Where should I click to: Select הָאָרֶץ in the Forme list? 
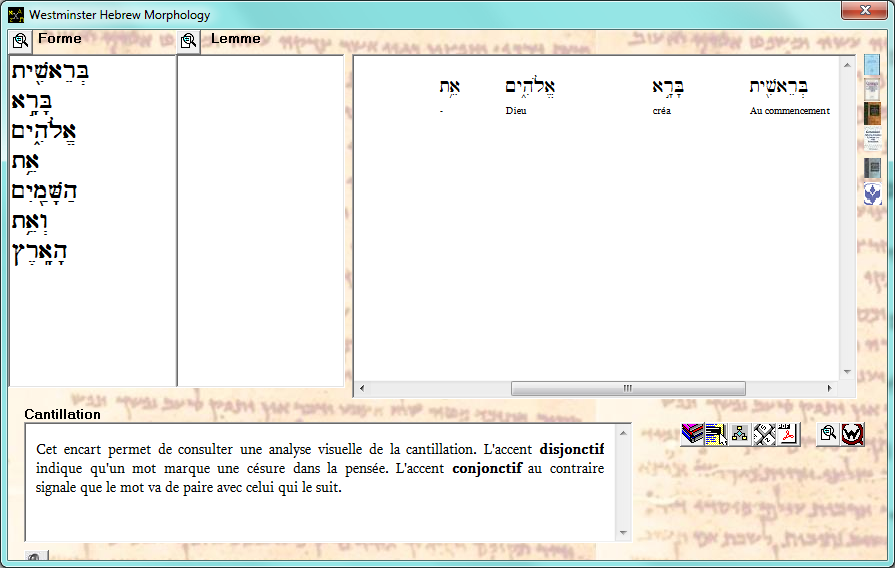[x=39, y=252]
